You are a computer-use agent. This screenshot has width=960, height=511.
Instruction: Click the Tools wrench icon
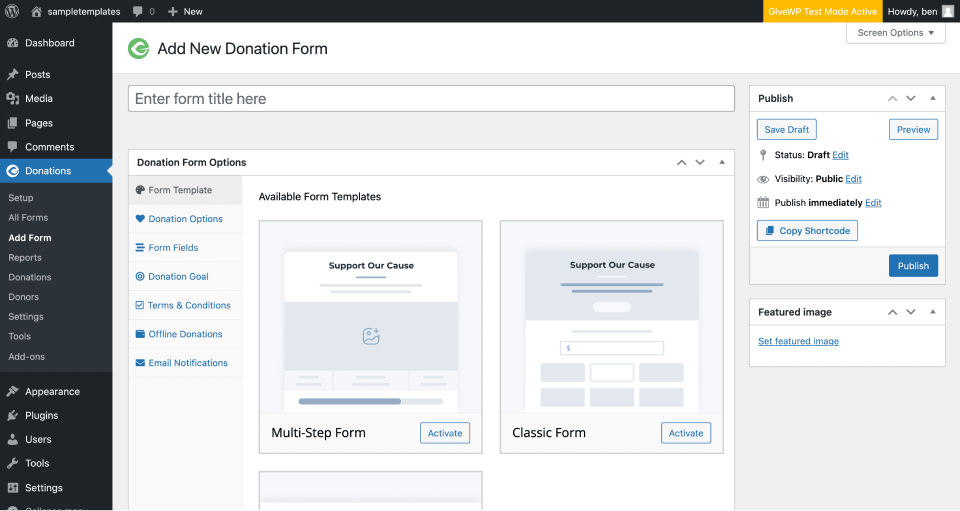click(x=12, y=463)
